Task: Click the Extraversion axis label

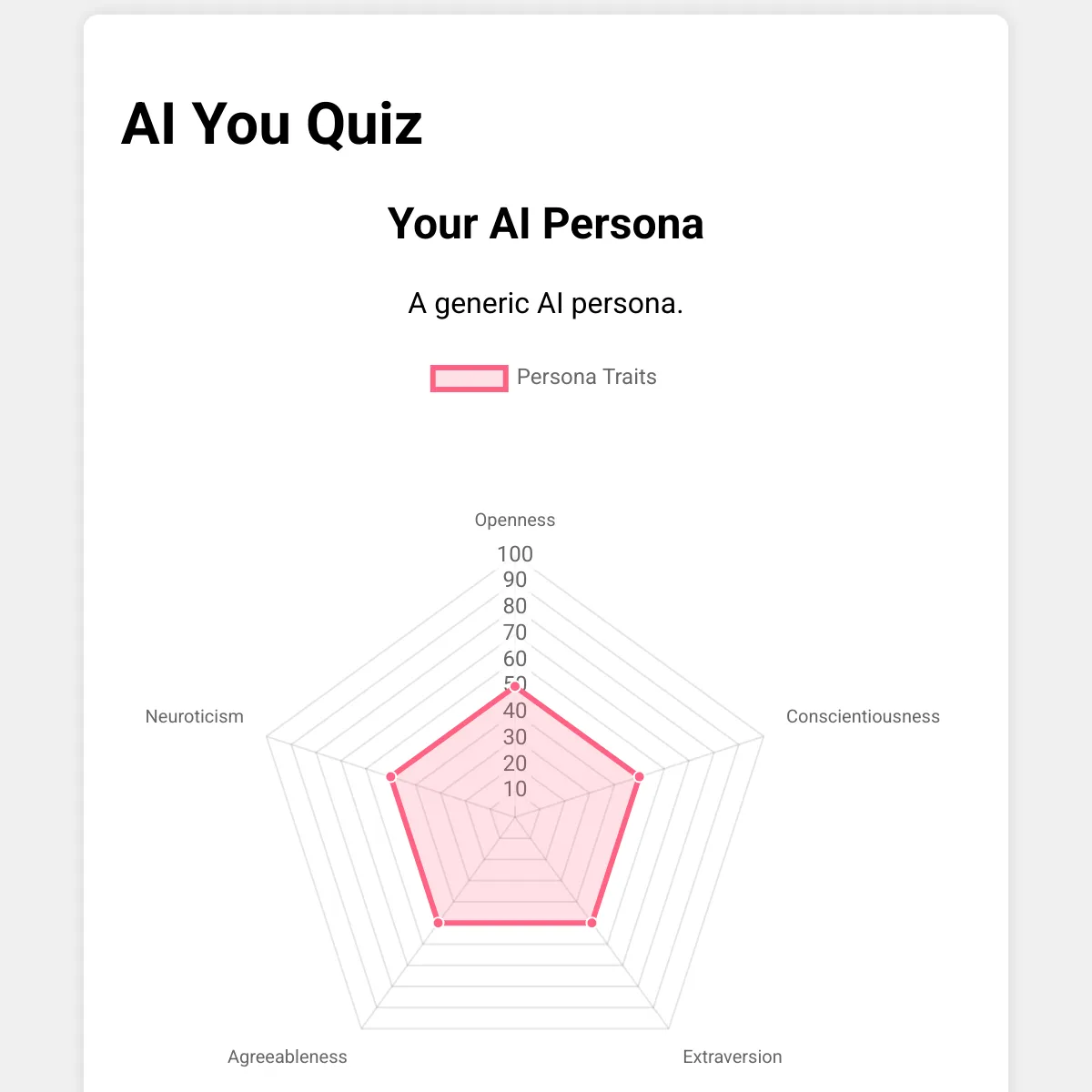Action: 733,1057
